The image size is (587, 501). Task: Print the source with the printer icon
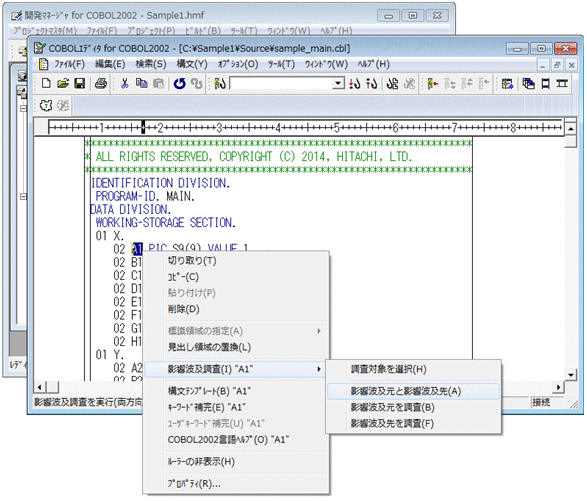[101, 83]
